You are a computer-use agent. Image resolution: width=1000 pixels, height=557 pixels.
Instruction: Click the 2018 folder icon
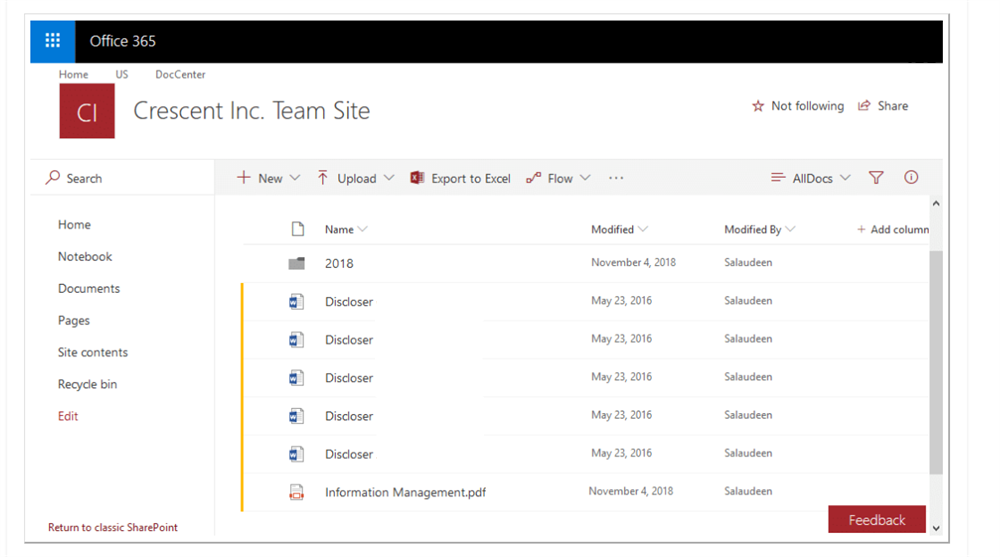[x=296, y=264]
